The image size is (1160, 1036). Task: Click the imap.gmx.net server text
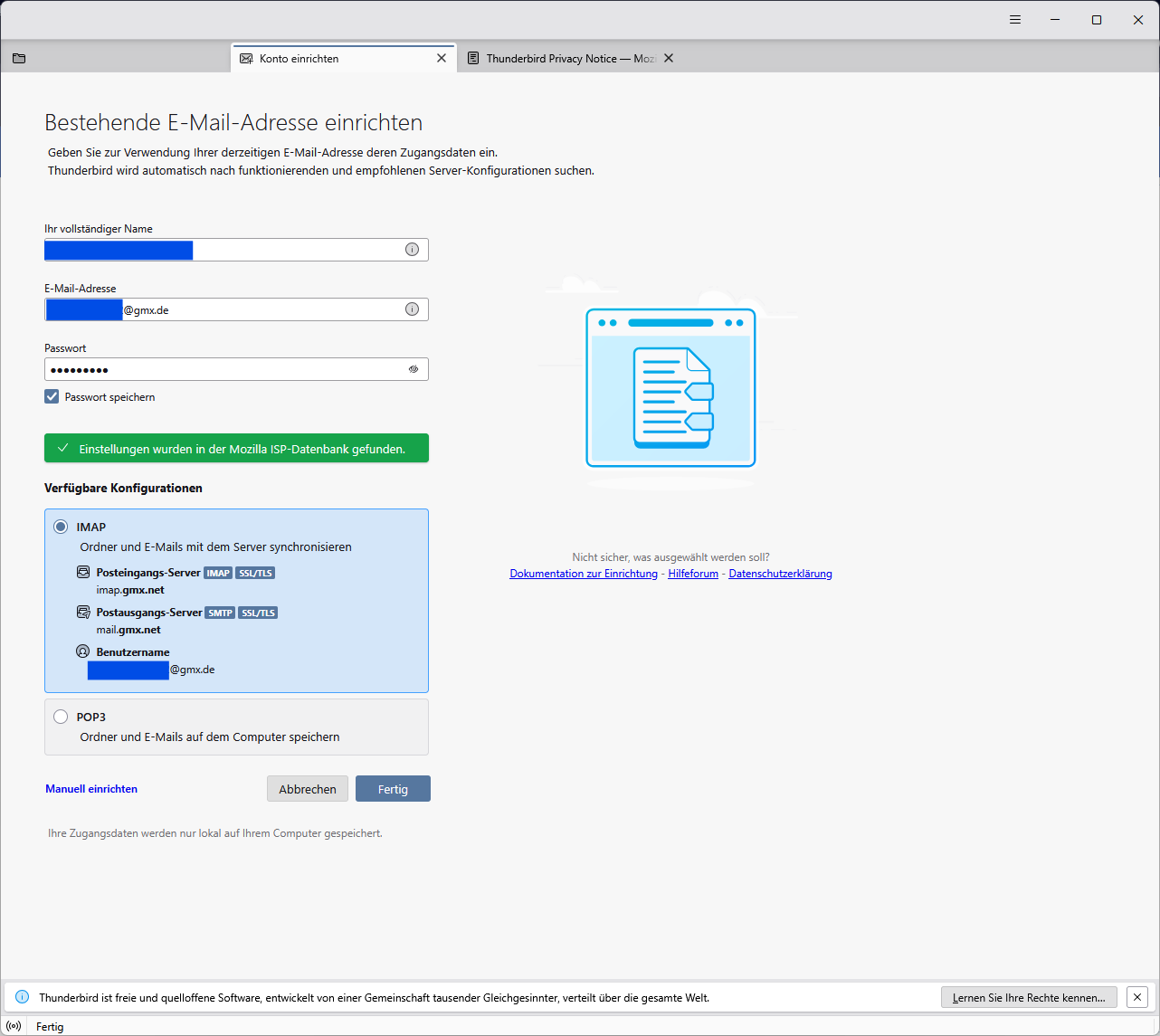130,590
